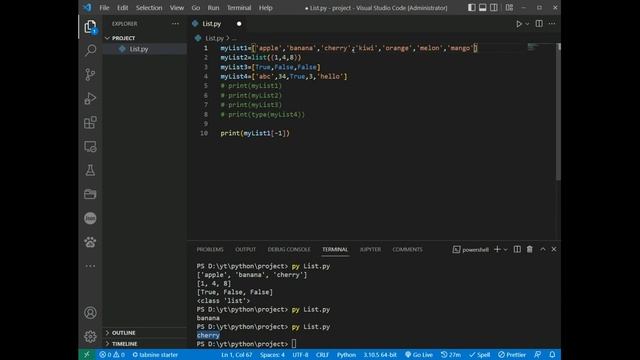The image size is (640, 360).
Task: Open the Explorer view in activity bar
Action: click(90, 27)
